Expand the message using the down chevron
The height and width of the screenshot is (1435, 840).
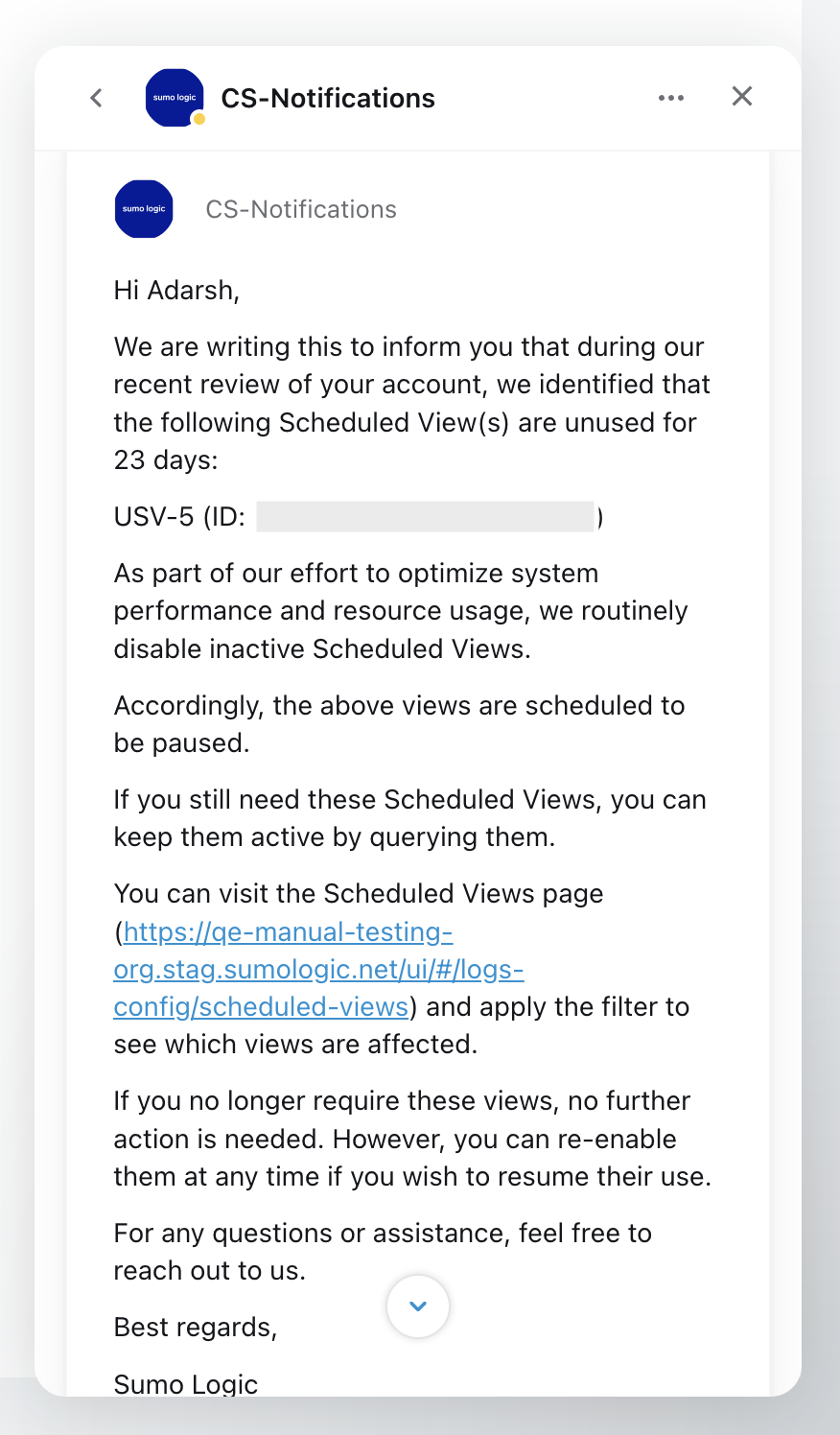pos(417,1306)
